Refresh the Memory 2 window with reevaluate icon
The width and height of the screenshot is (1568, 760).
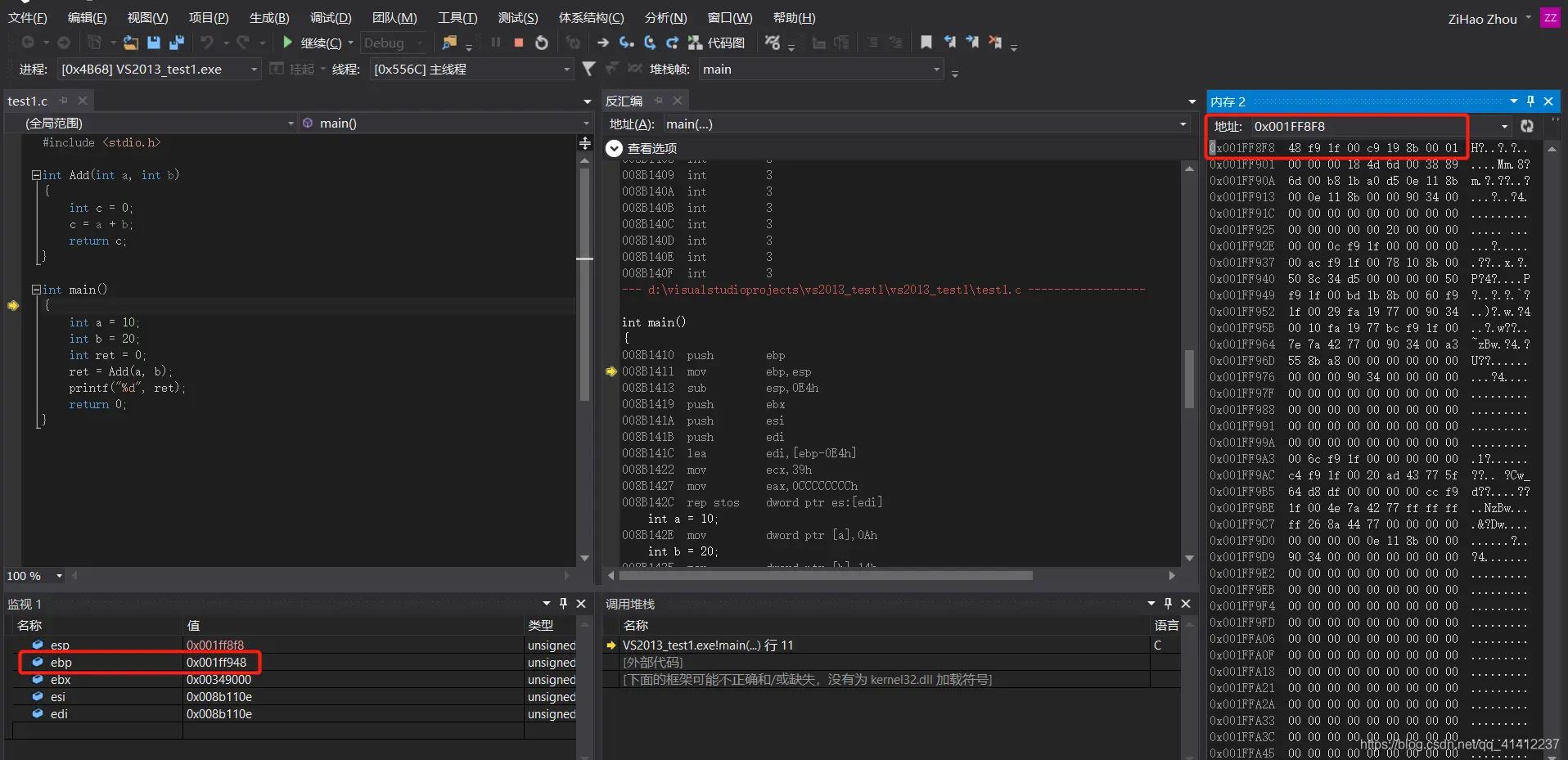[1527, 126]
